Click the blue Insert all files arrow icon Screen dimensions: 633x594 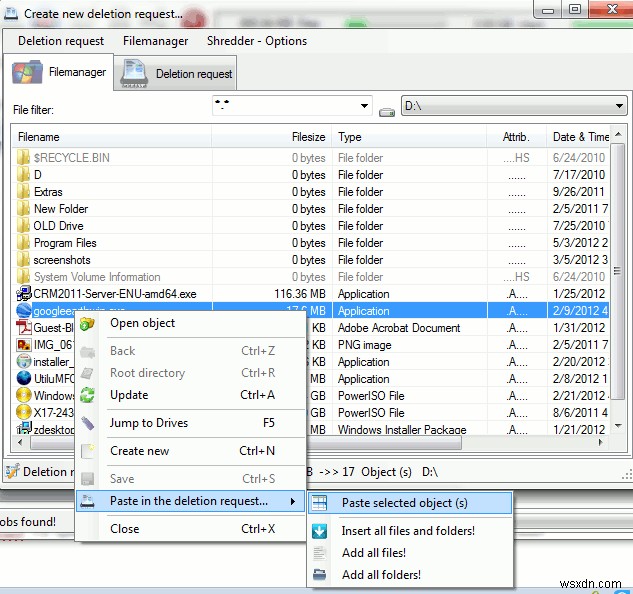(x=319, y=531)
